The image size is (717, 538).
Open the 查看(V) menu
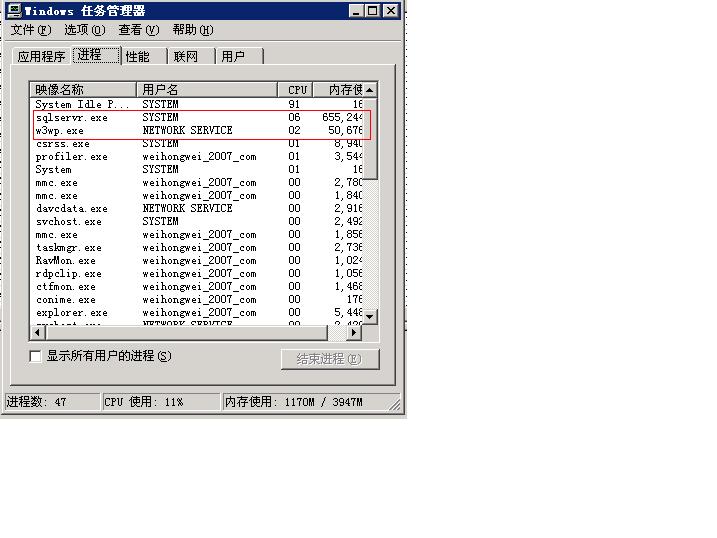pos(139,30)
